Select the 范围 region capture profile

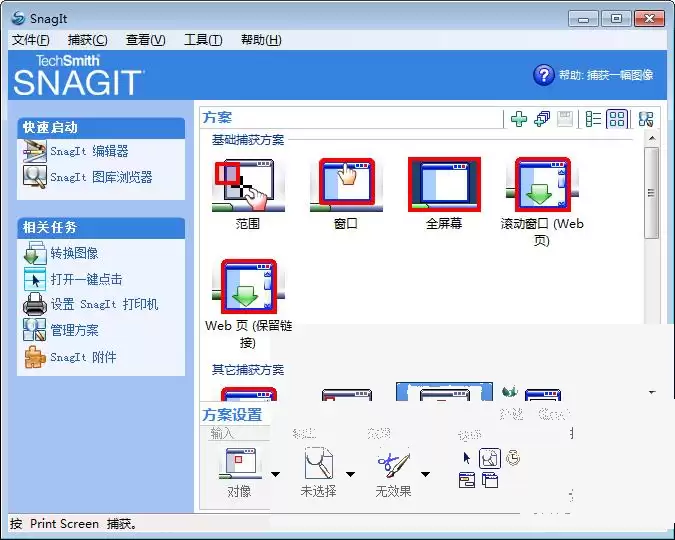click(x=248, y=194)
